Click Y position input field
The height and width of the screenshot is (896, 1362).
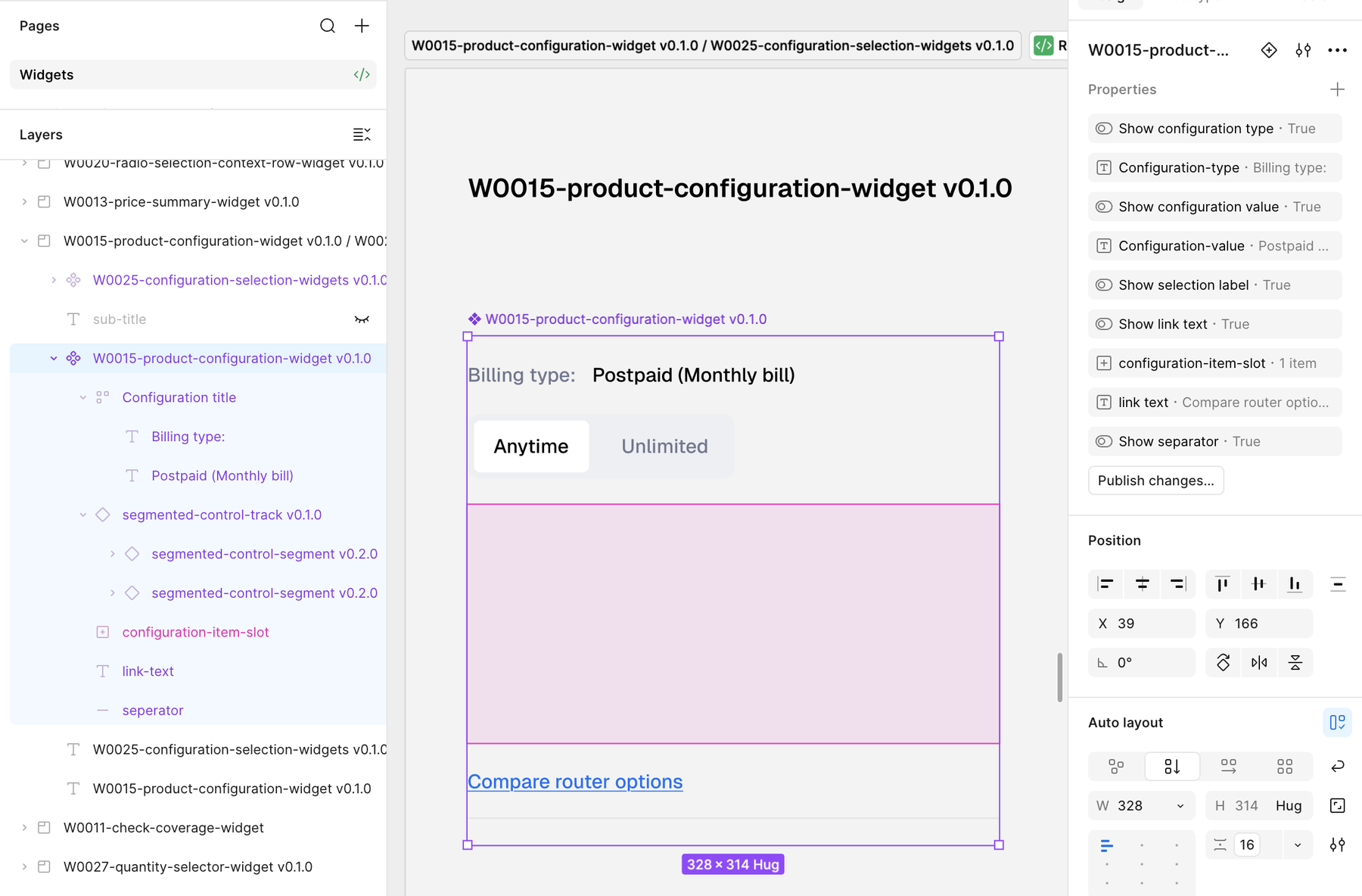(x=1259, y=624)
